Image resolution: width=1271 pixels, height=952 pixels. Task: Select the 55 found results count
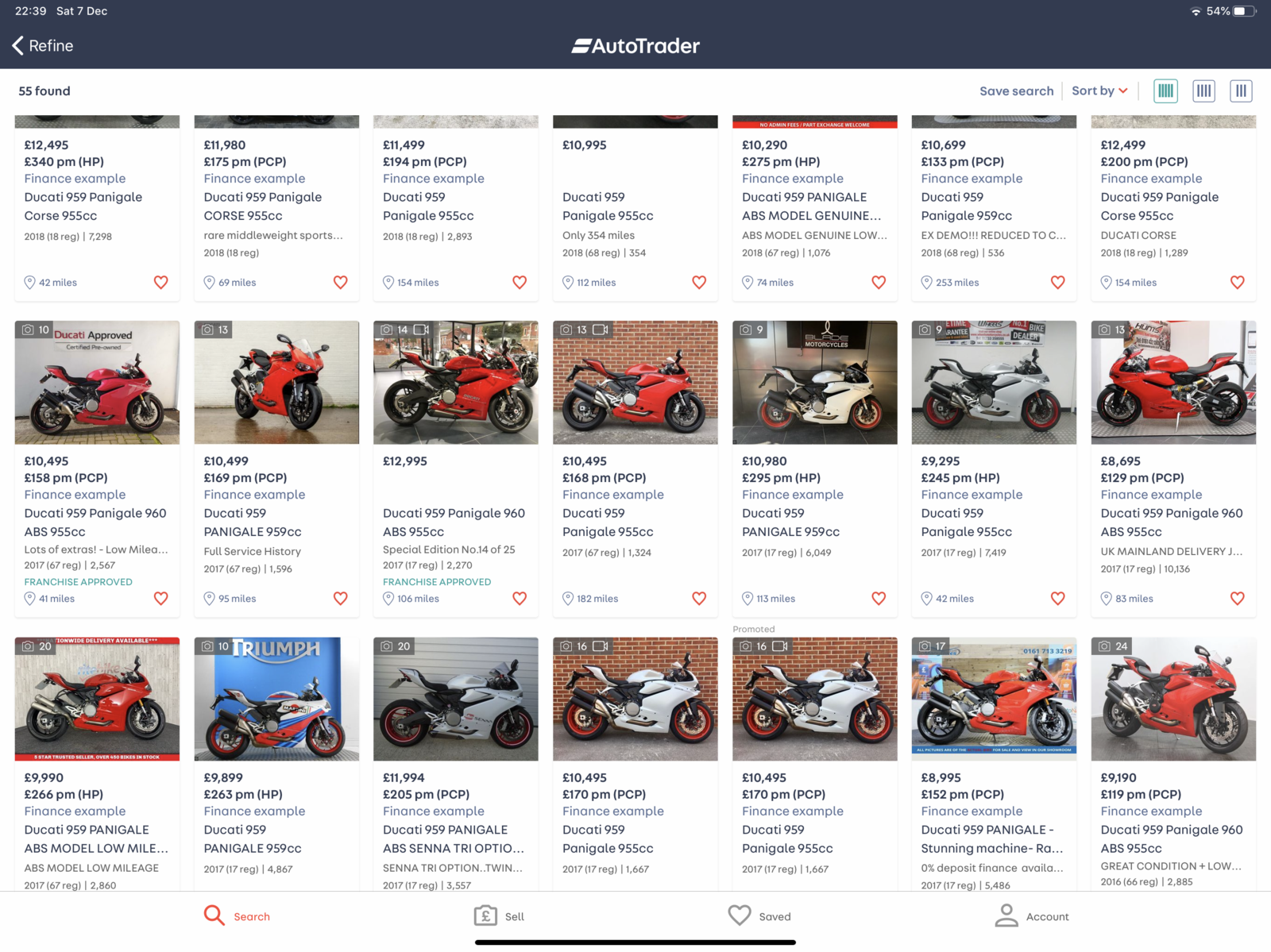click(44, 91)
